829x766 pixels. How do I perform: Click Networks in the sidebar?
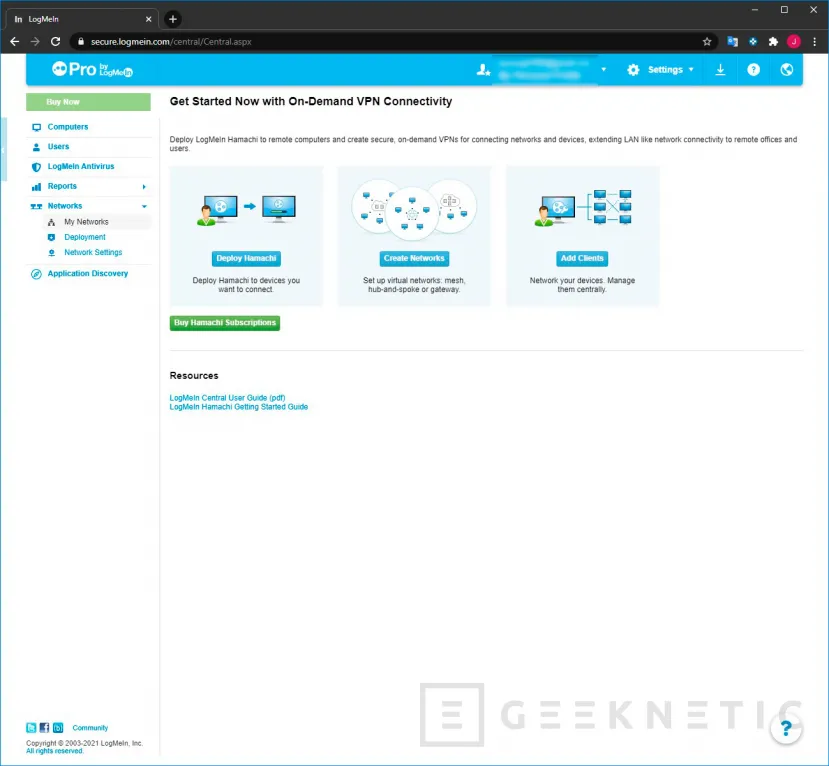coord(65,206)
